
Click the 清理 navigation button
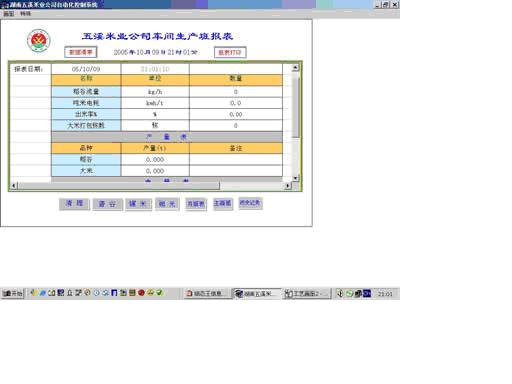74,204
